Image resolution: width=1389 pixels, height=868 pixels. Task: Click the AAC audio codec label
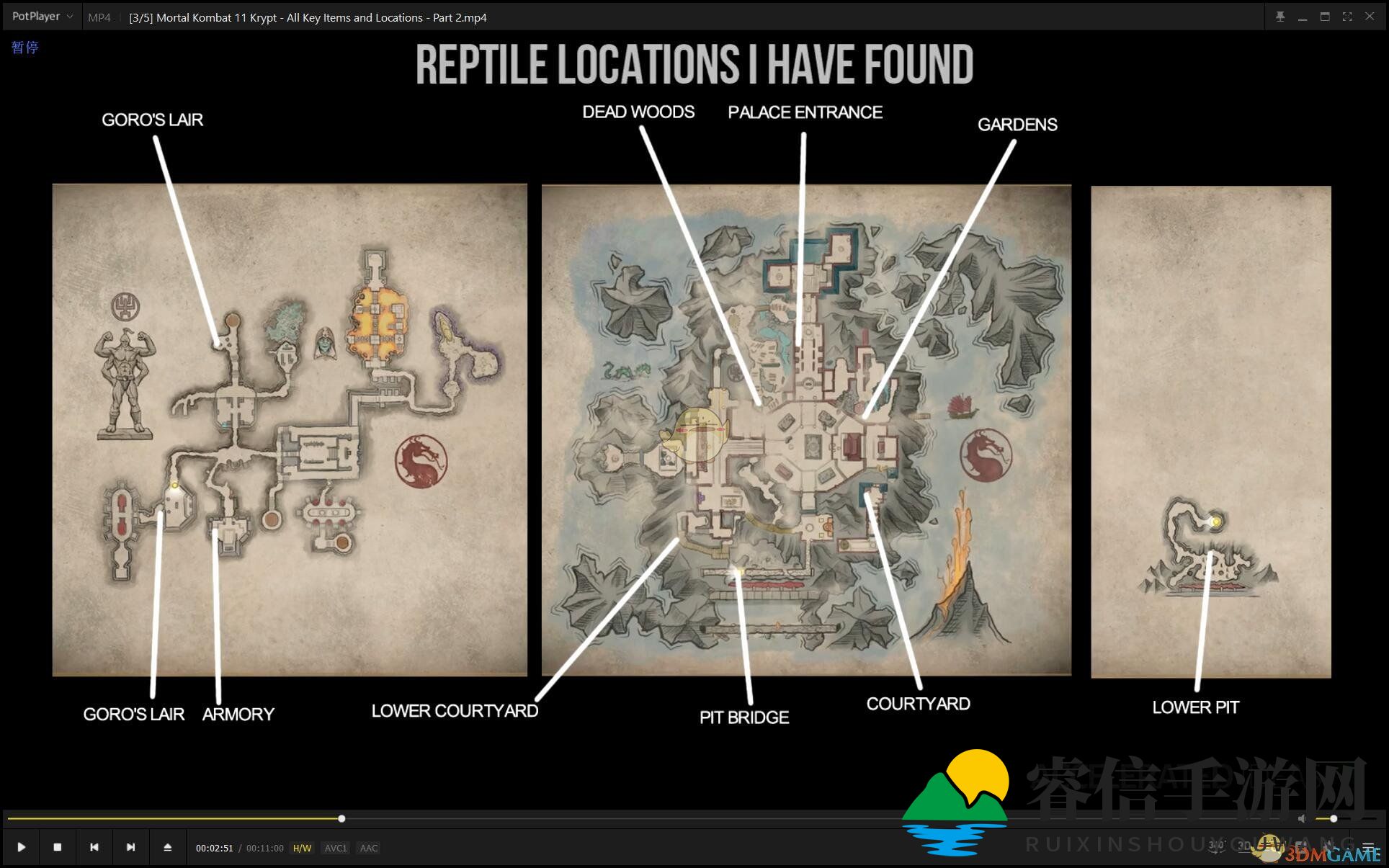point(369,848)
